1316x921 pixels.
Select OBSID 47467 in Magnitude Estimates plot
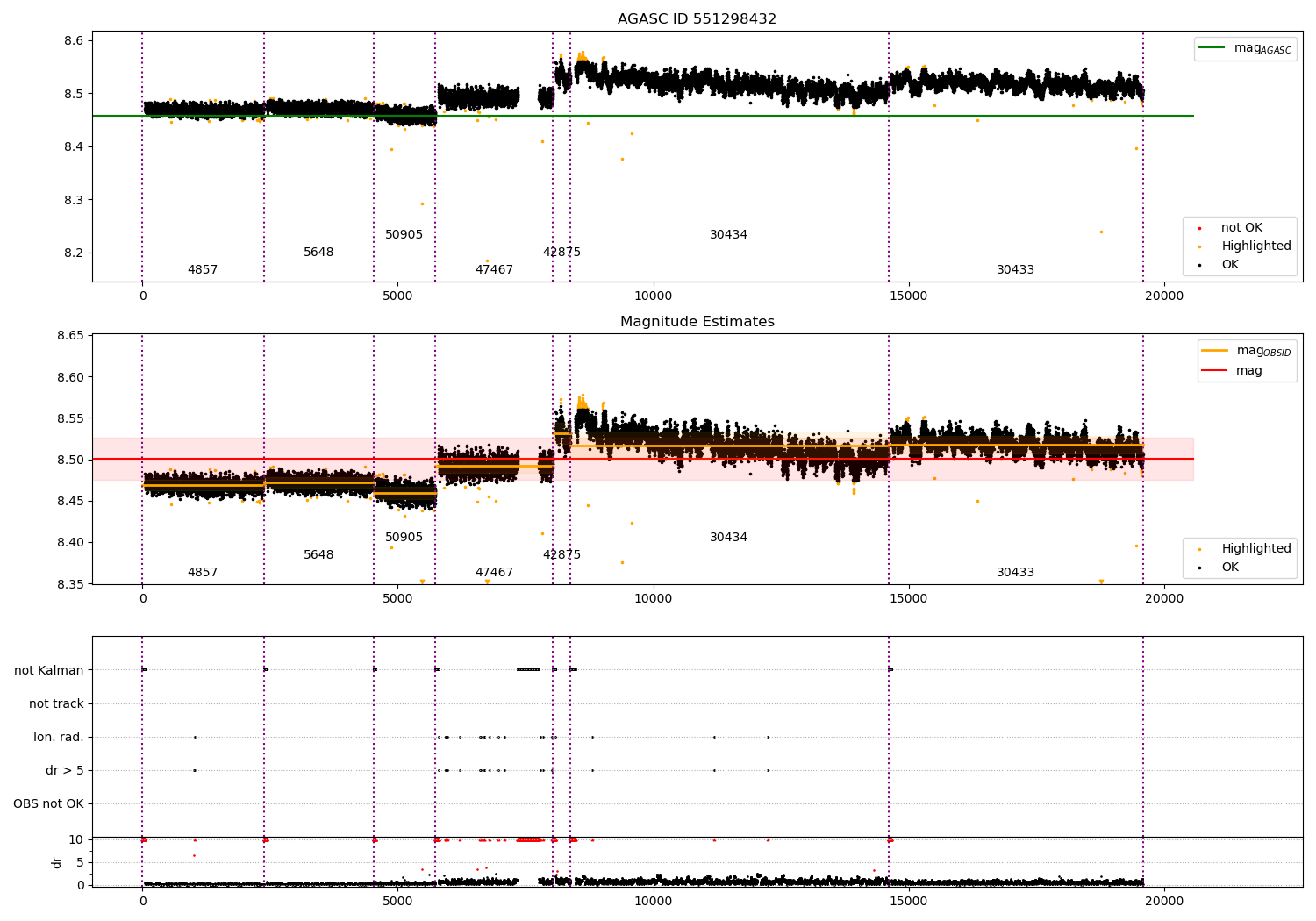pos(494,573)
